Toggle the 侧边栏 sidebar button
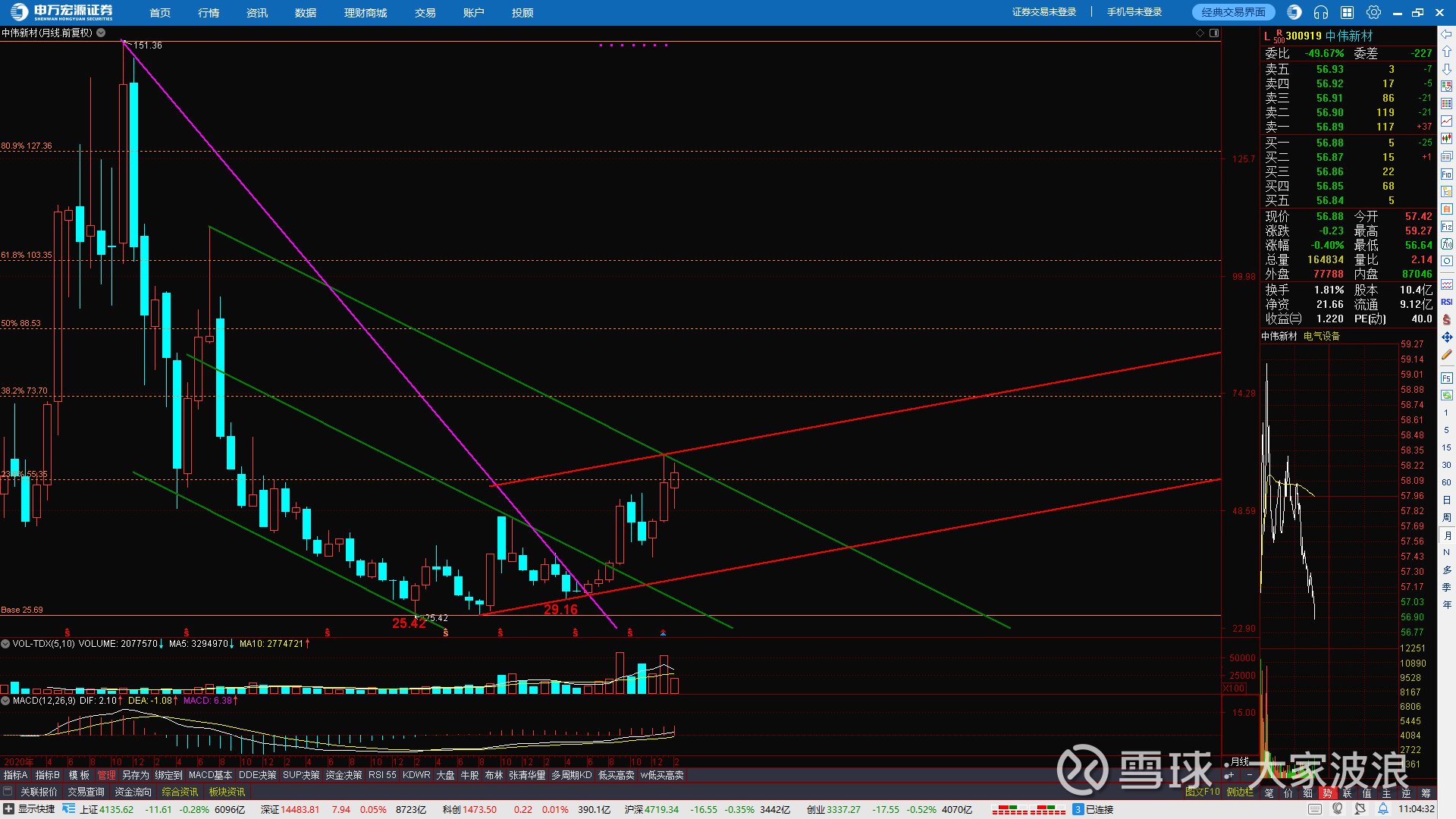 point(1240,792)
